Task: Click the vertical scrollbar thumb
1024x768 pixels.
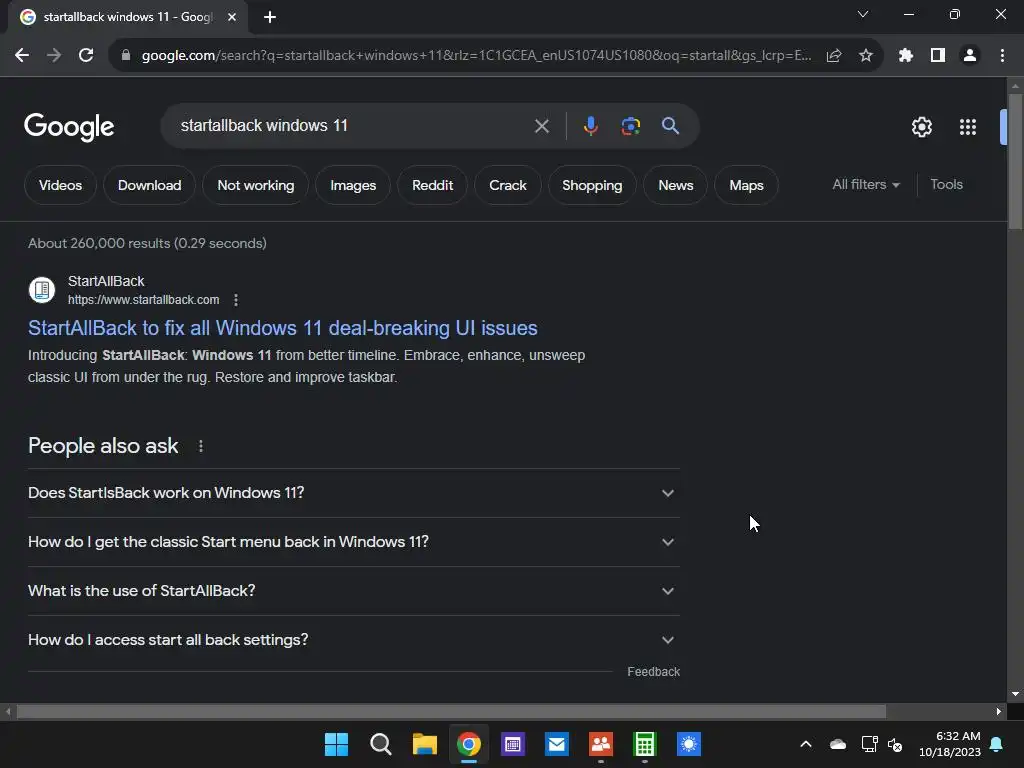Action: point(1015,161)
